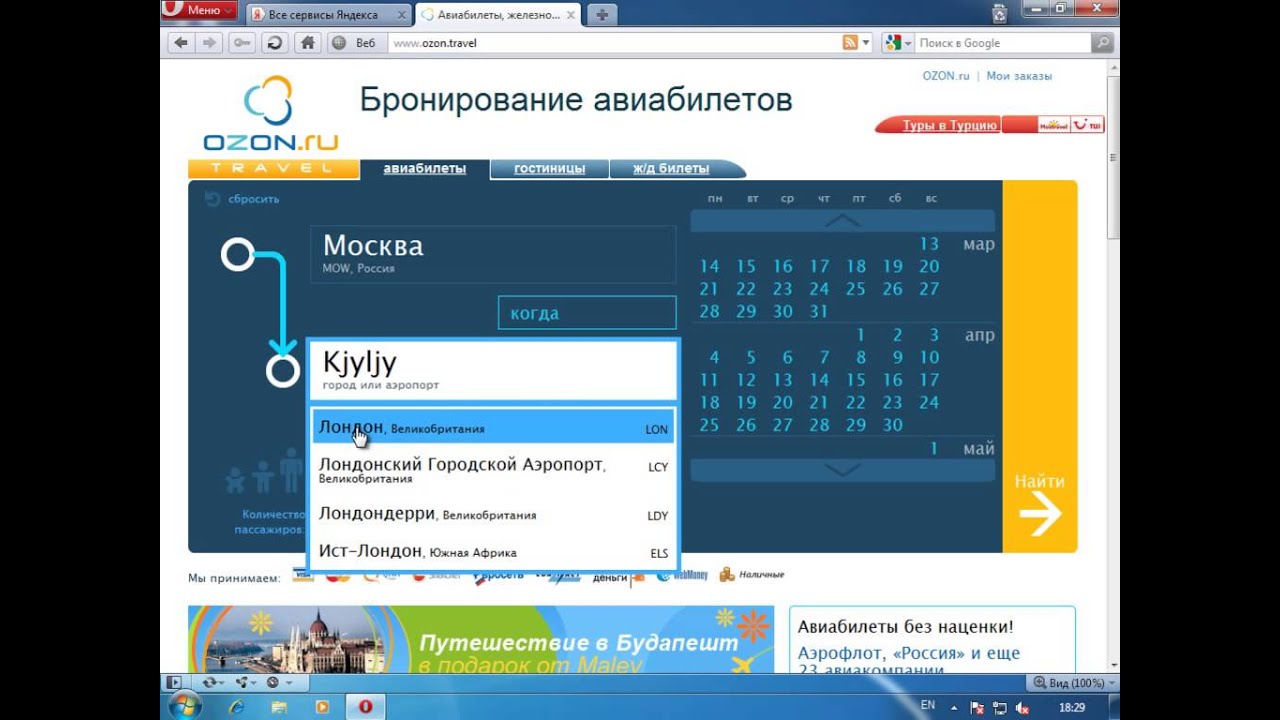Pick April 30 in the calendar

pos(893,425)
